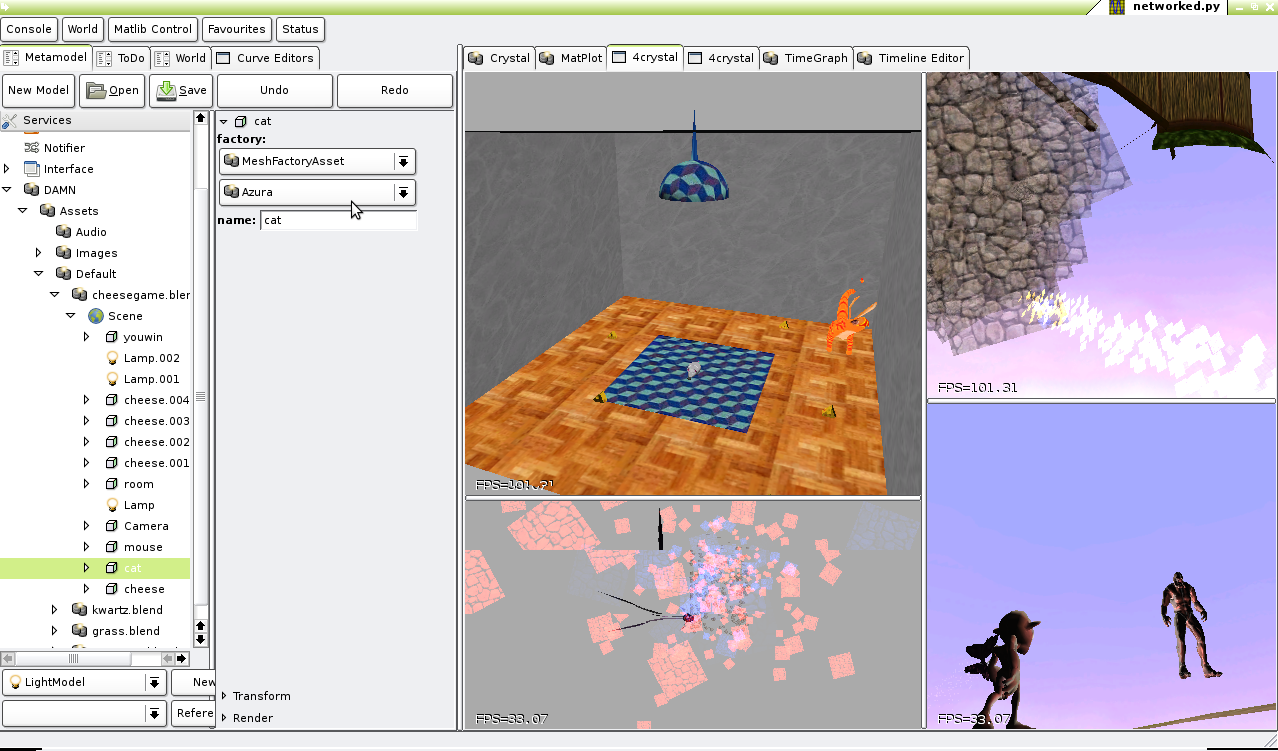
Task: Click the Scene globe icon
Action: (96, 316)
